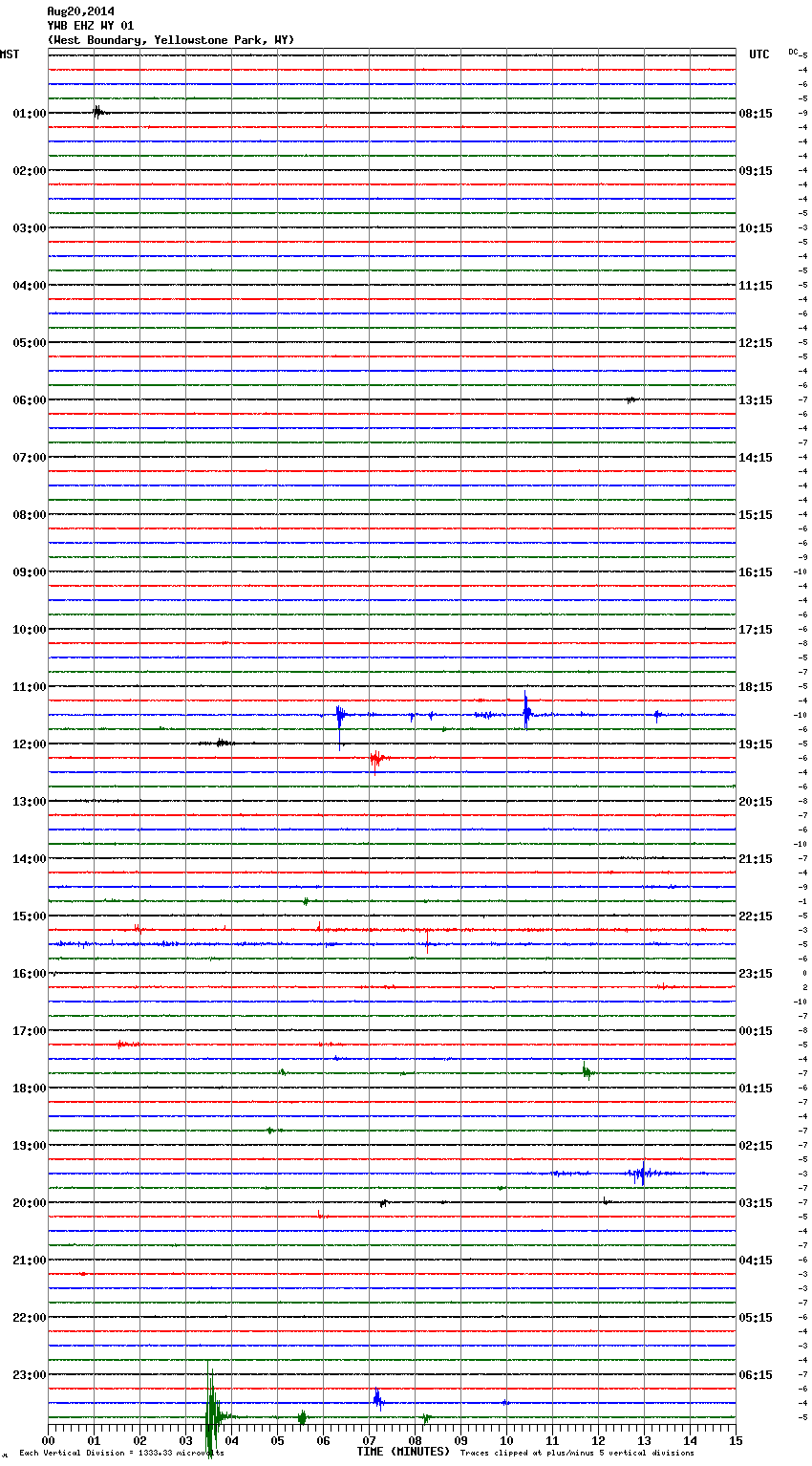This screenshot has width=812, height=1466.
Task: Select the 19:00 MST row label
Action: coord(30,1146)
